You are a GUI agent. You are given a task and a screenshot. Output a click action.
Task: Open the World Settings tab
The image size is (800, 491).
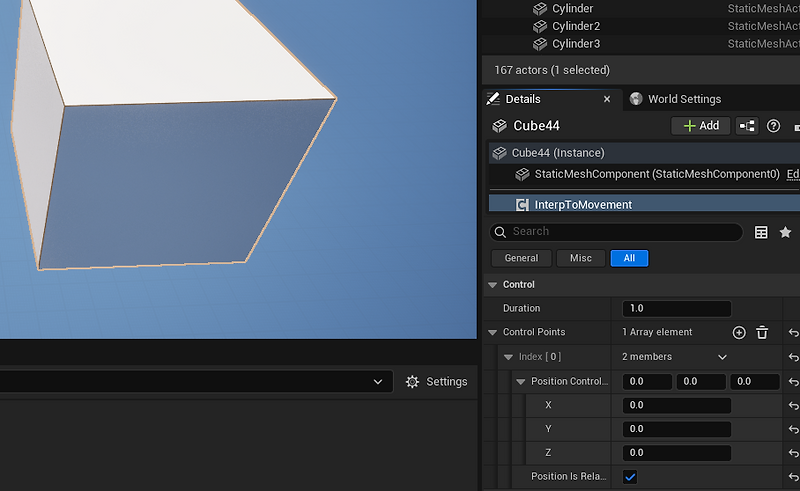click(684, 99)
